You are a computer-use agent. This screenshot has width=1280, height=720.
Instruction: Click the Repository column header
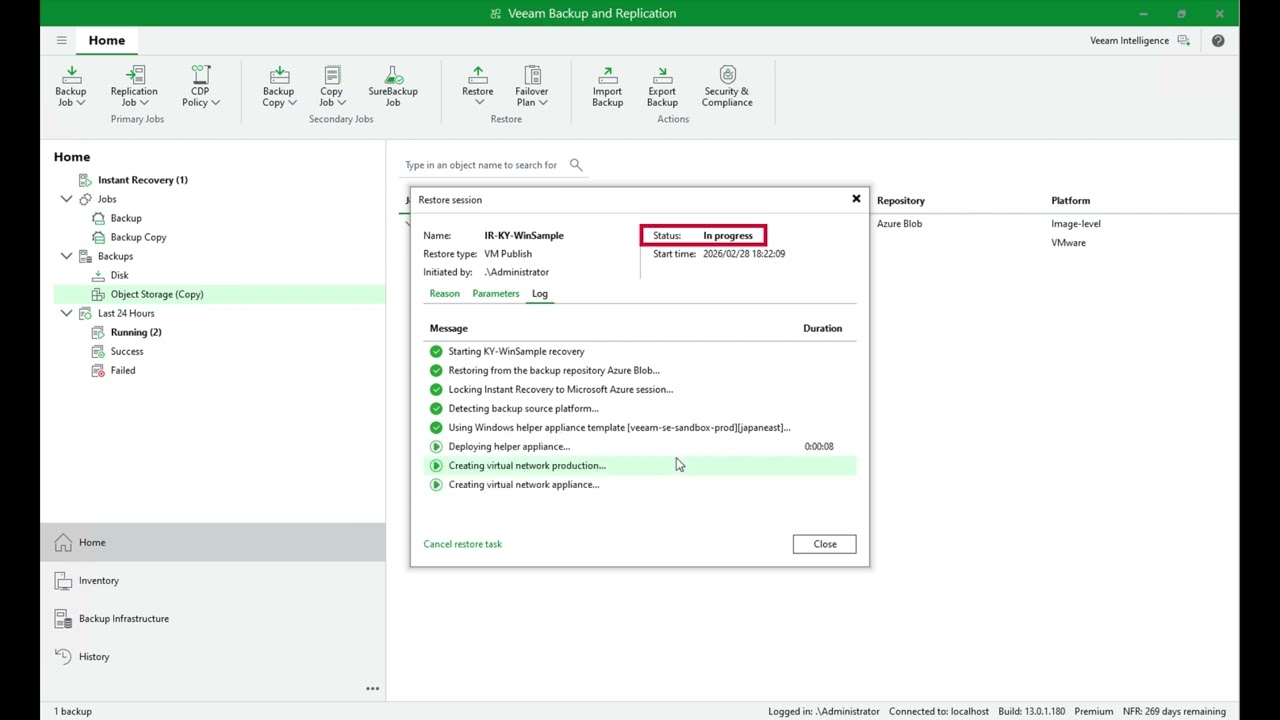coord(901,201)
